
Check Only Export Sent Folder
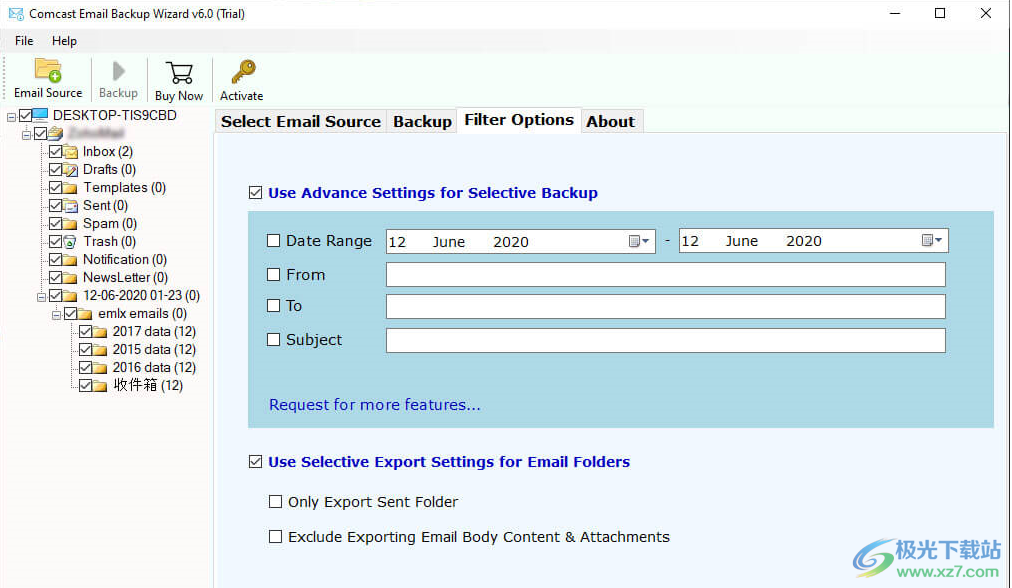276,502
